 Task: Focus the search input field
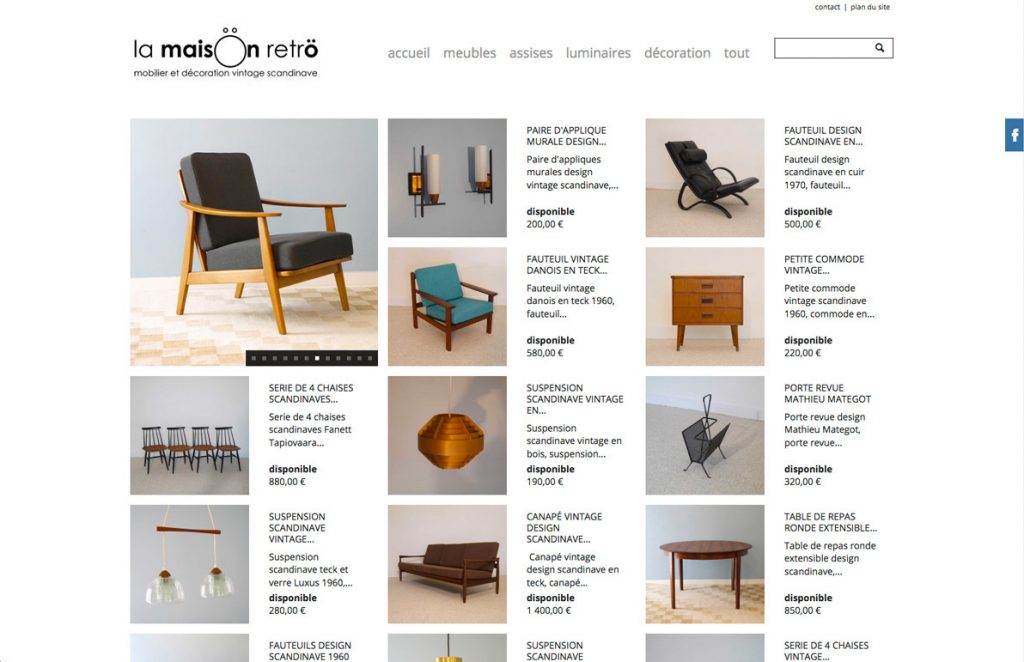click(x=824, y=48)
